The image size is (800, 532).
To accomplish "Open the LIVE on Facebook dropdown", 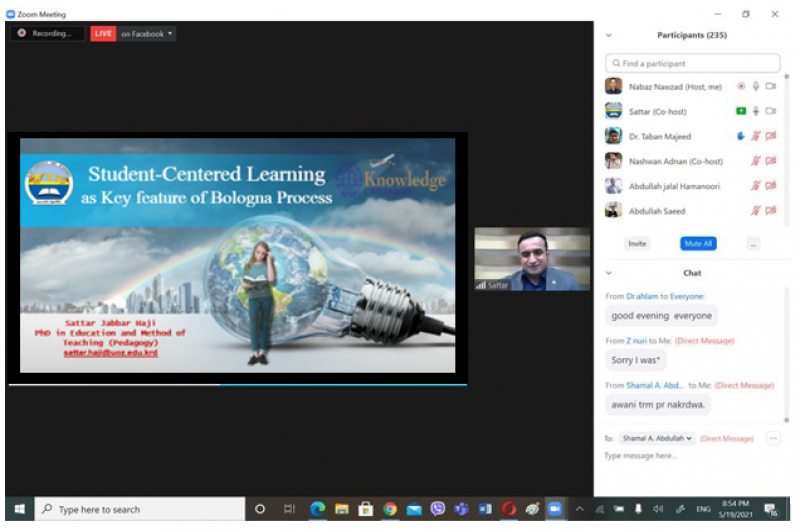I will pos(146,33).
